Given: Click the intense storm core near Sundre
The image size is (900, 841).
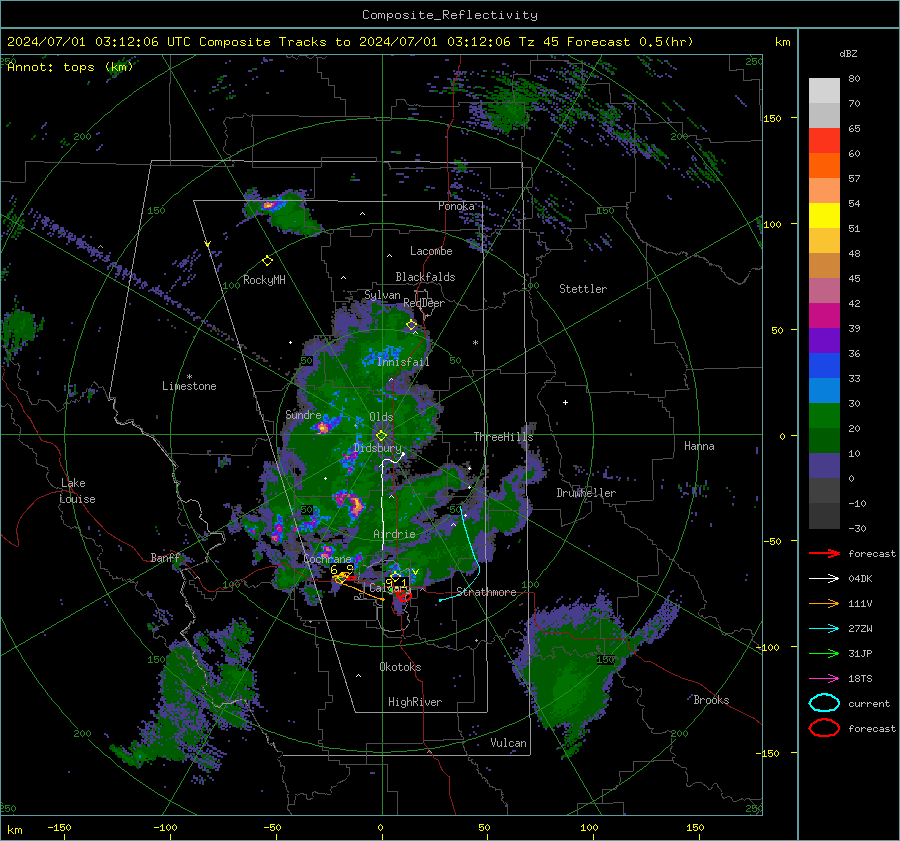Looking at the screenshot, I should pos(323,428).
